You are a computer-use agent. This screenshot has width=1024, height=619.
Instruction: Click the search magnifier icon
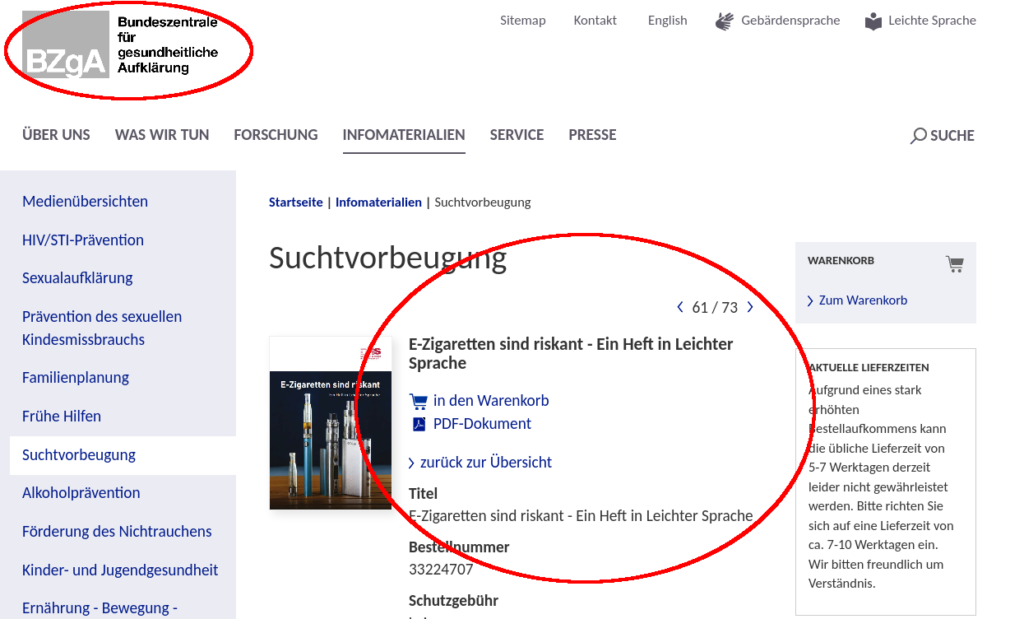[918, 136]
